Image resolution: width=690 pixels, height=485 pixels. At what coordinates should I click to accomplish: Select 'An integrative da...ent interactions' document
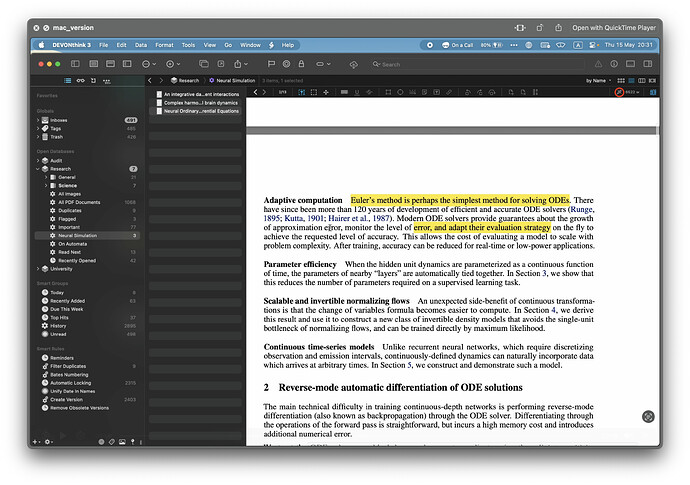coord(196,94)
